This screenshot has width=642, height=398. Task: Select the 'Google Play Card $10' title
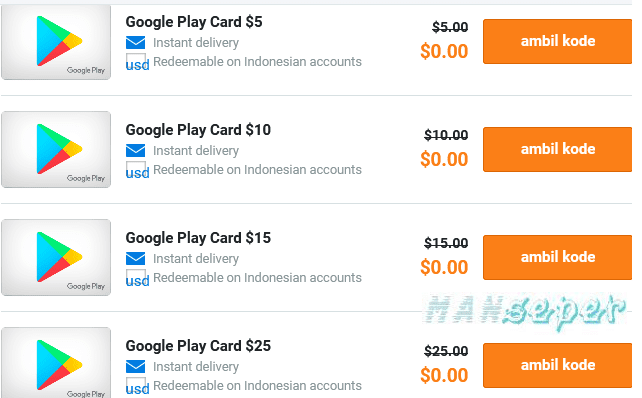coord(198,130)
